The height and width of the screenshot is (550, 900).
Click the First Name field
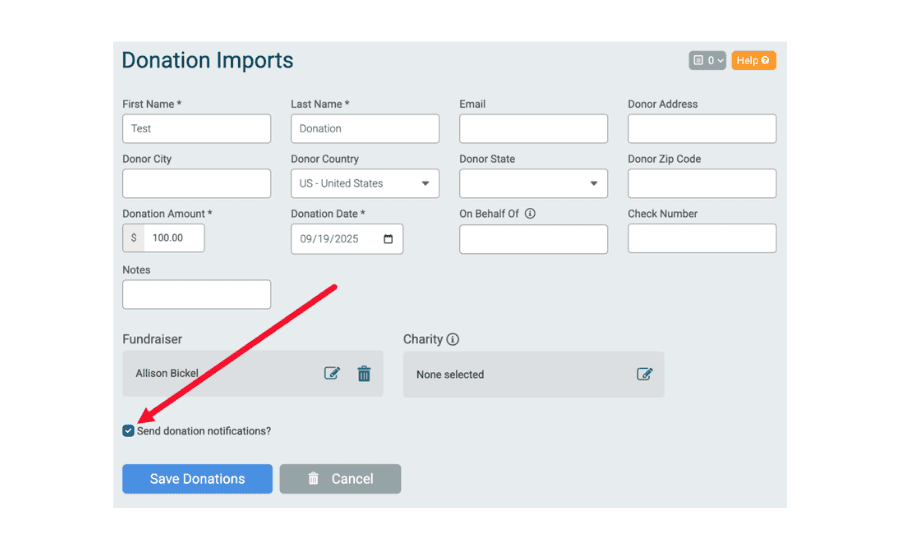click(196, 129)
